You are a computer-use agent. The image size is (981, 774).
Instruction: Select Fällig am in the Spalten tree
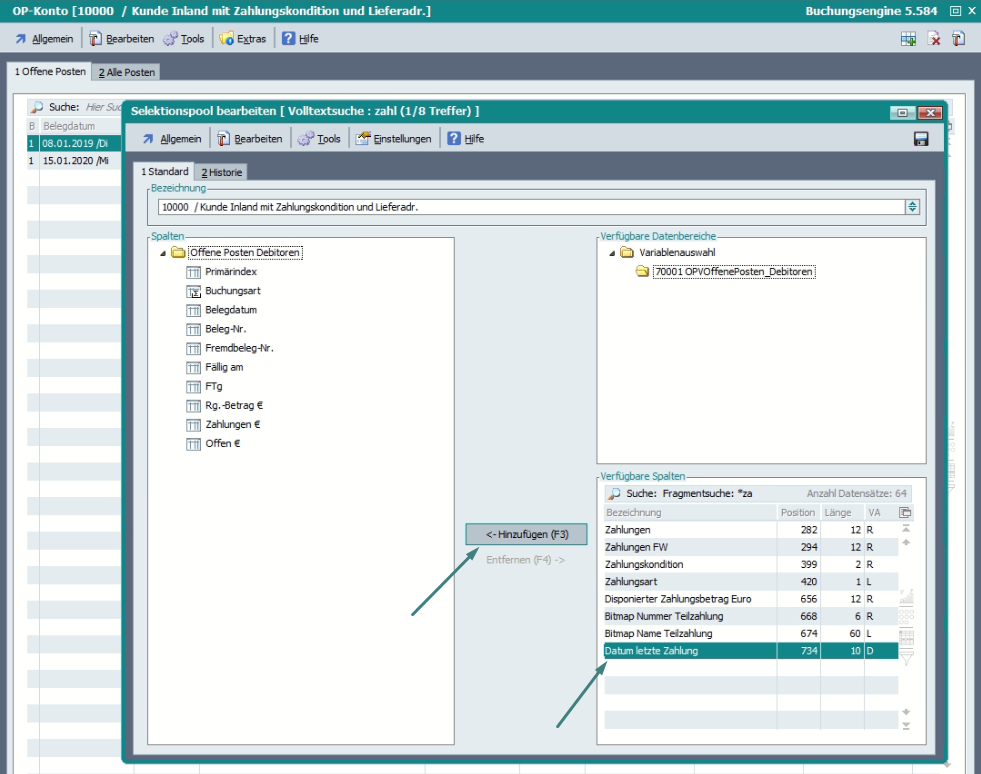point(224,367)
